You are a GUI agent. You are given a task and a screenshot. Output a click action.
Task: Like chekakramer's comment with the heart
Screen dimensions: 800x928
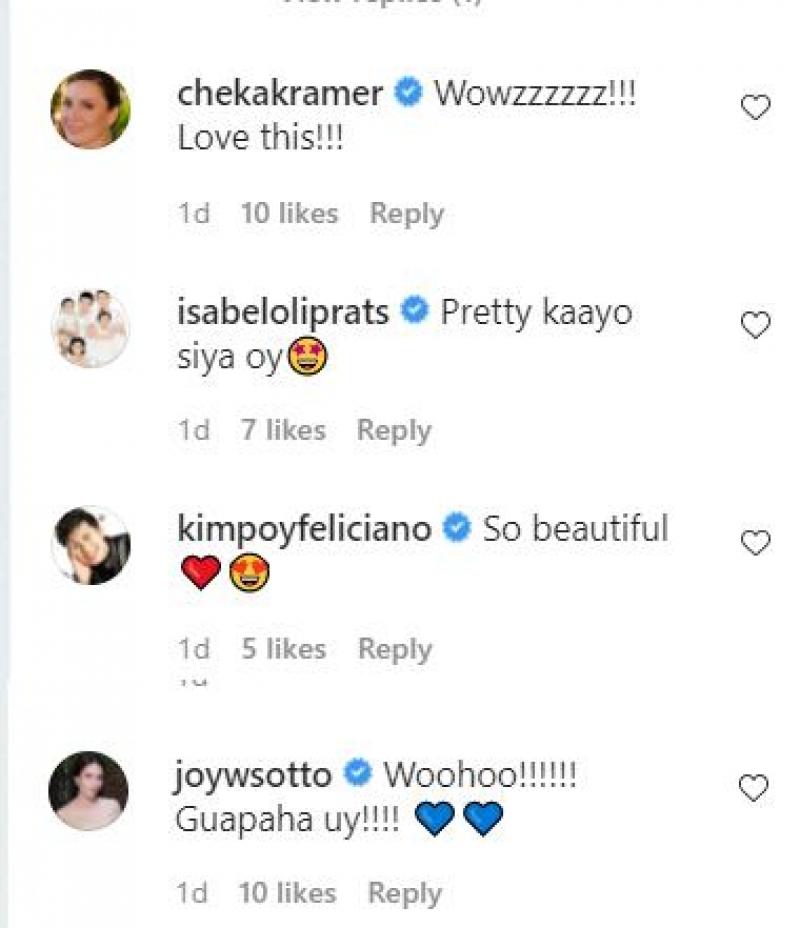click(755, 107)
